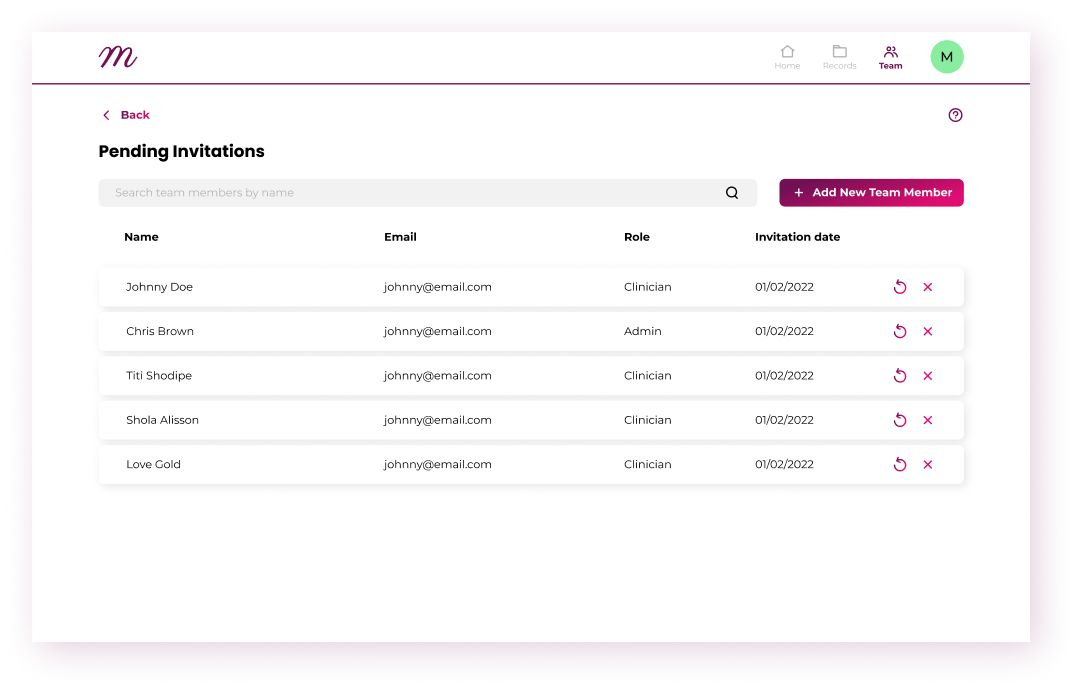Screen dimensions: 1078x690
Task: Focus the team member search field
Action: [x=428, y=192]
